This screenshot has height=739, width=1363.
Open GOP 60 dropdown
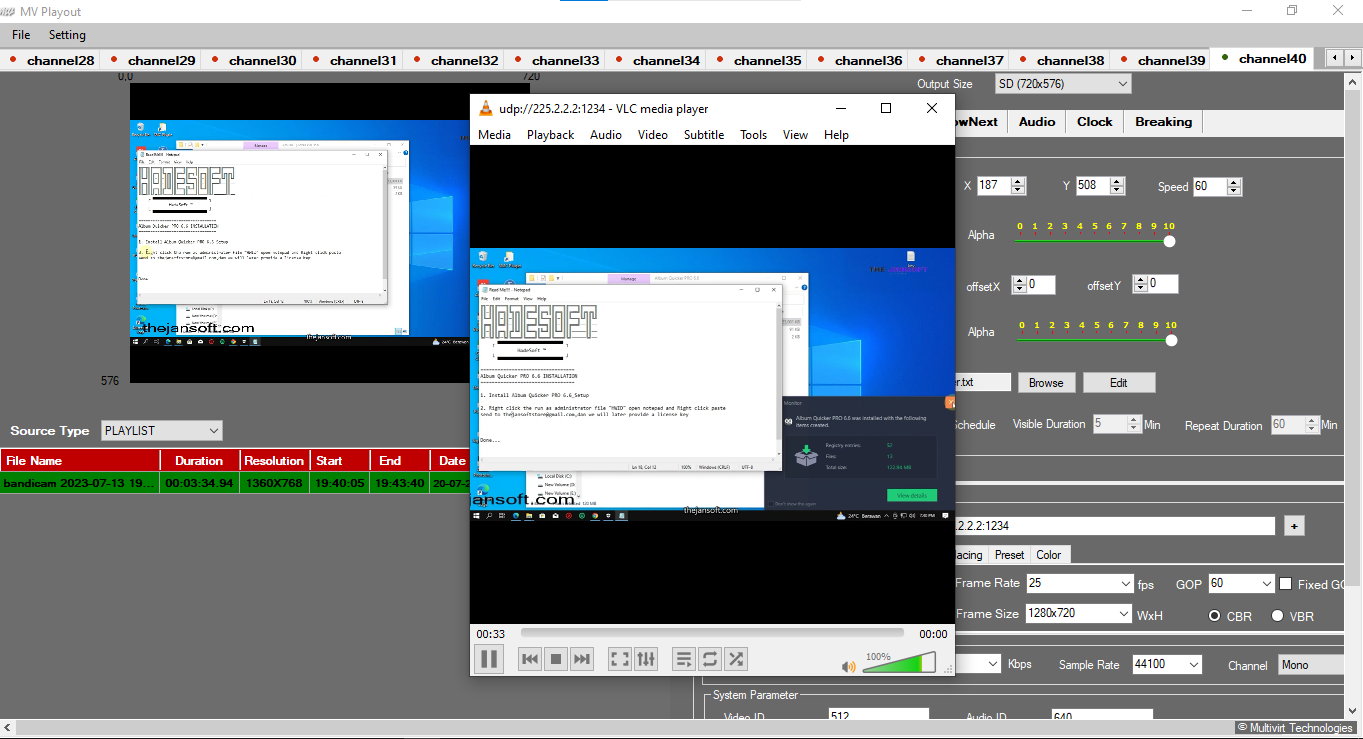coord(1241,583)
